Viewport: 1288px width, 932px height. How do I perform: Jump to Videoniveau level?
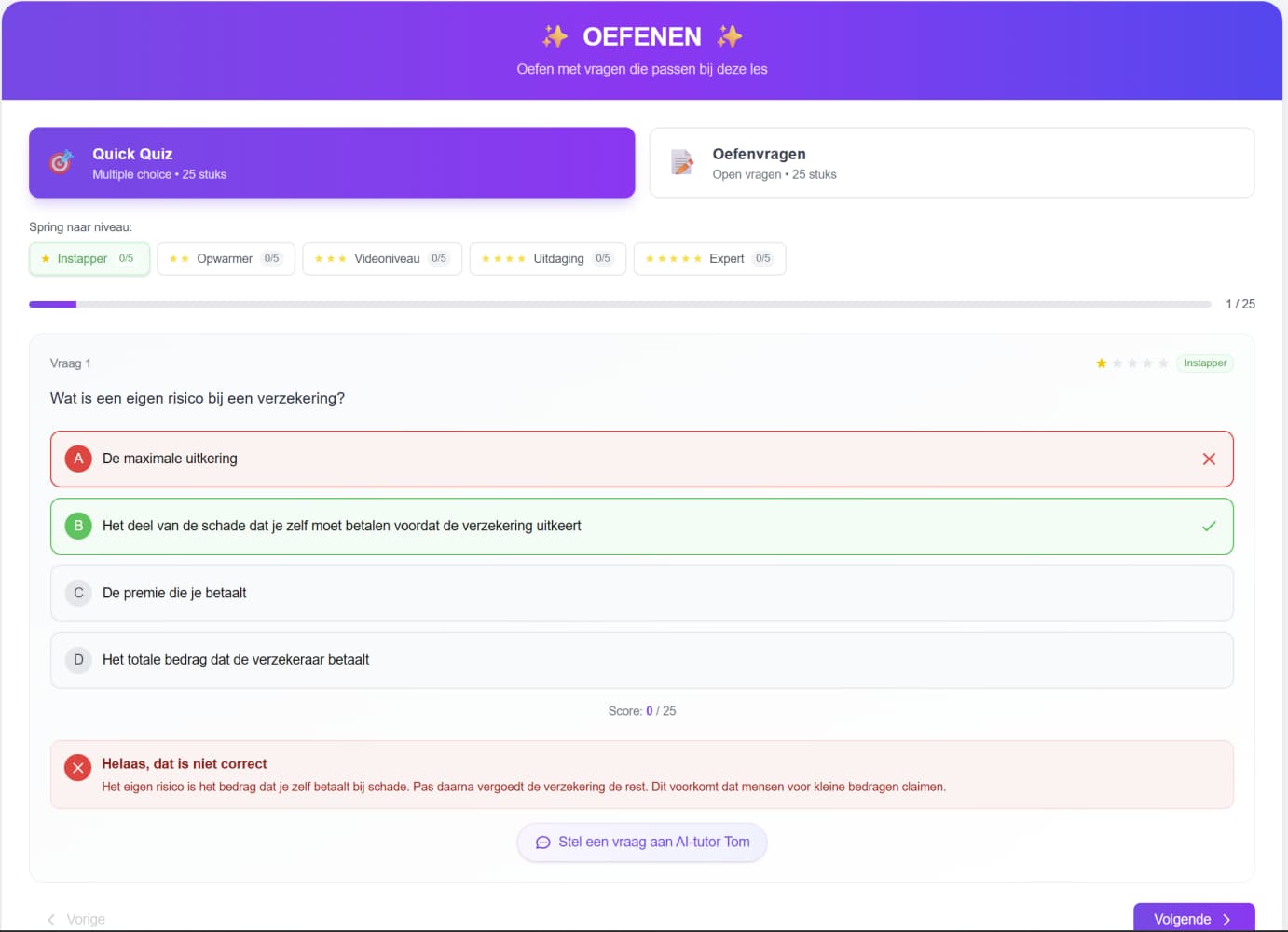click(382, 259)
